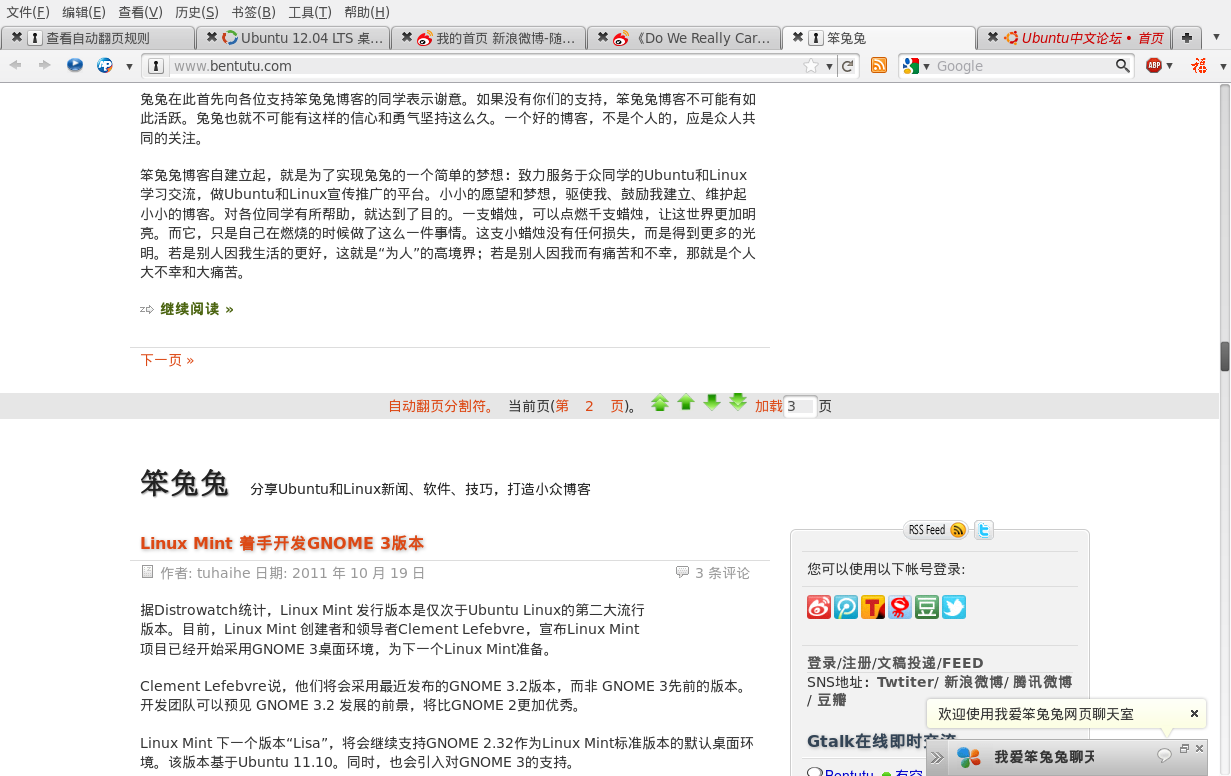
Task: Jump to the bottom with the double down arrow
Action: tap(738, 403)
